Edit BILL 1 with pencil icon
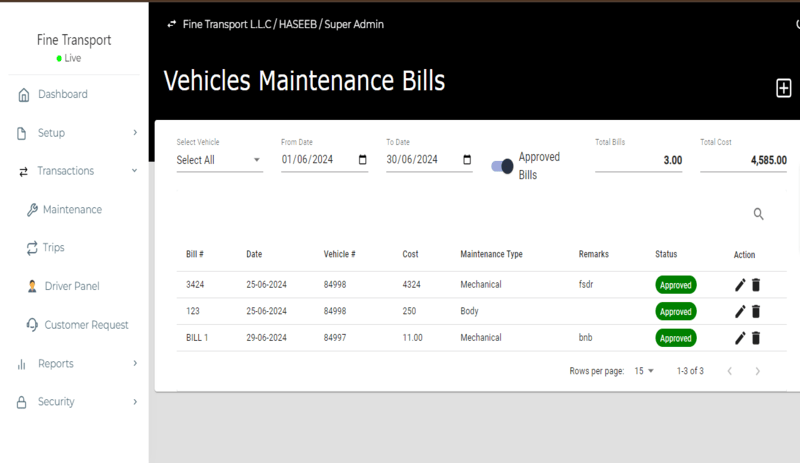This screenshot has width=800, height=463. tap(740, 338)
